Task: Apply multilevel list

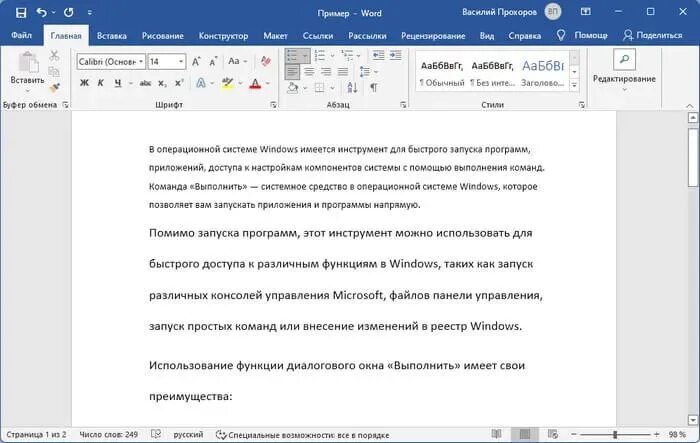Action: pos(346,56)
